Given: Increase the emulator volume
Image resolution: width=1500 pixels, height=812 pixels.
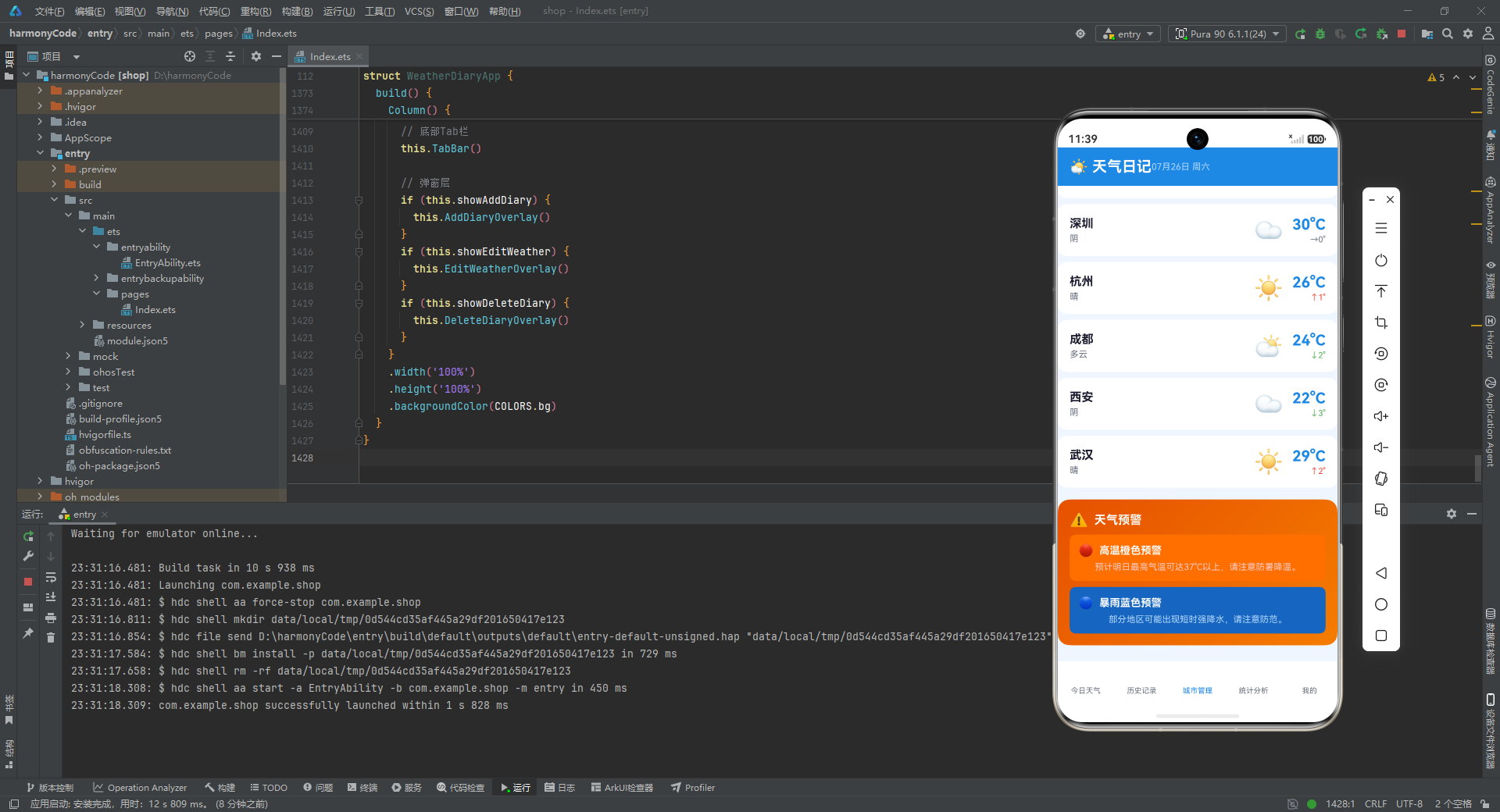Looking at the screenshot, I should pos(1381,416).
